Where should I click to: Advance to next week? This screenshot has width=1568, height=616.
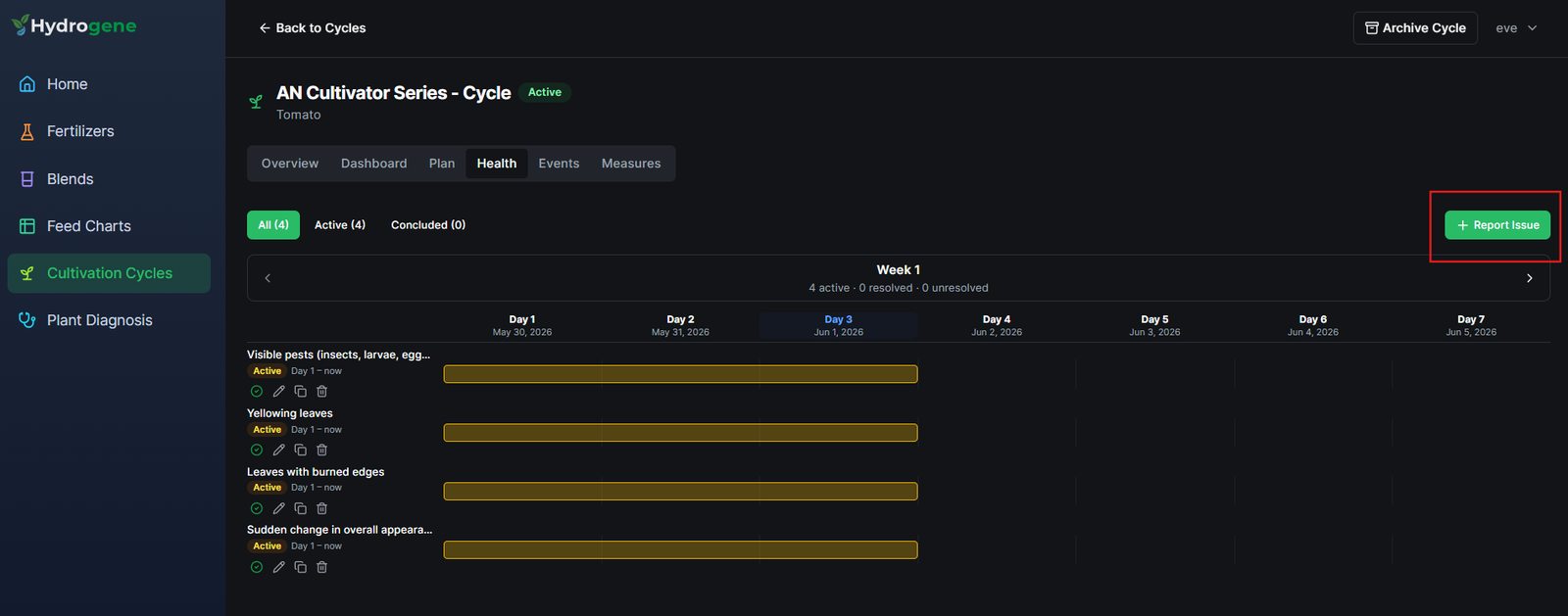[1529, 278]
